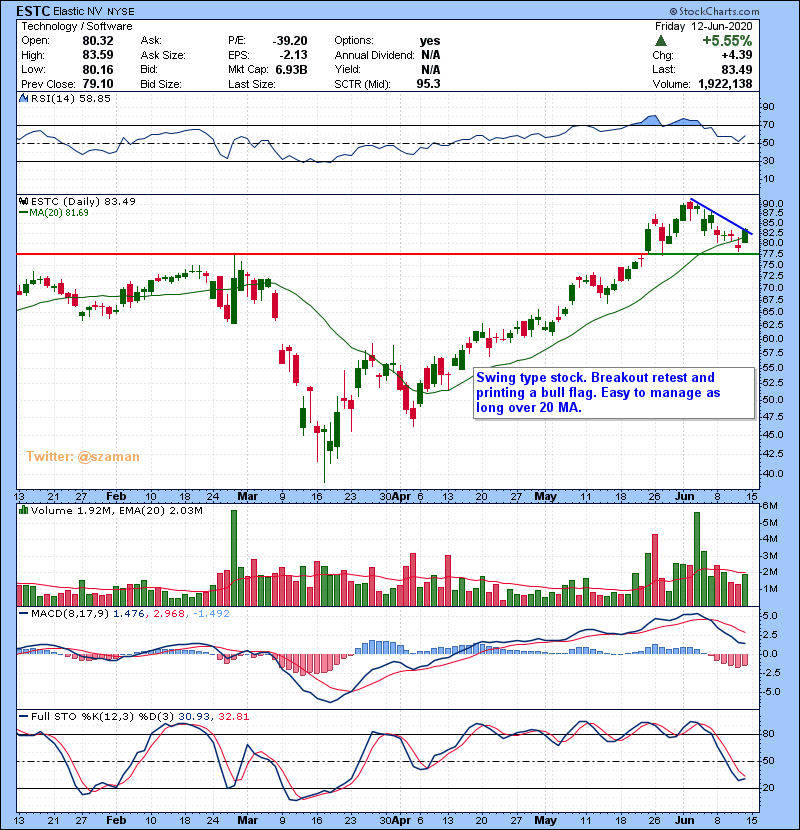Click the candlestick icon beside ESTC (Daily)
Screen dimensions: 800x830
tap(23, 201)
